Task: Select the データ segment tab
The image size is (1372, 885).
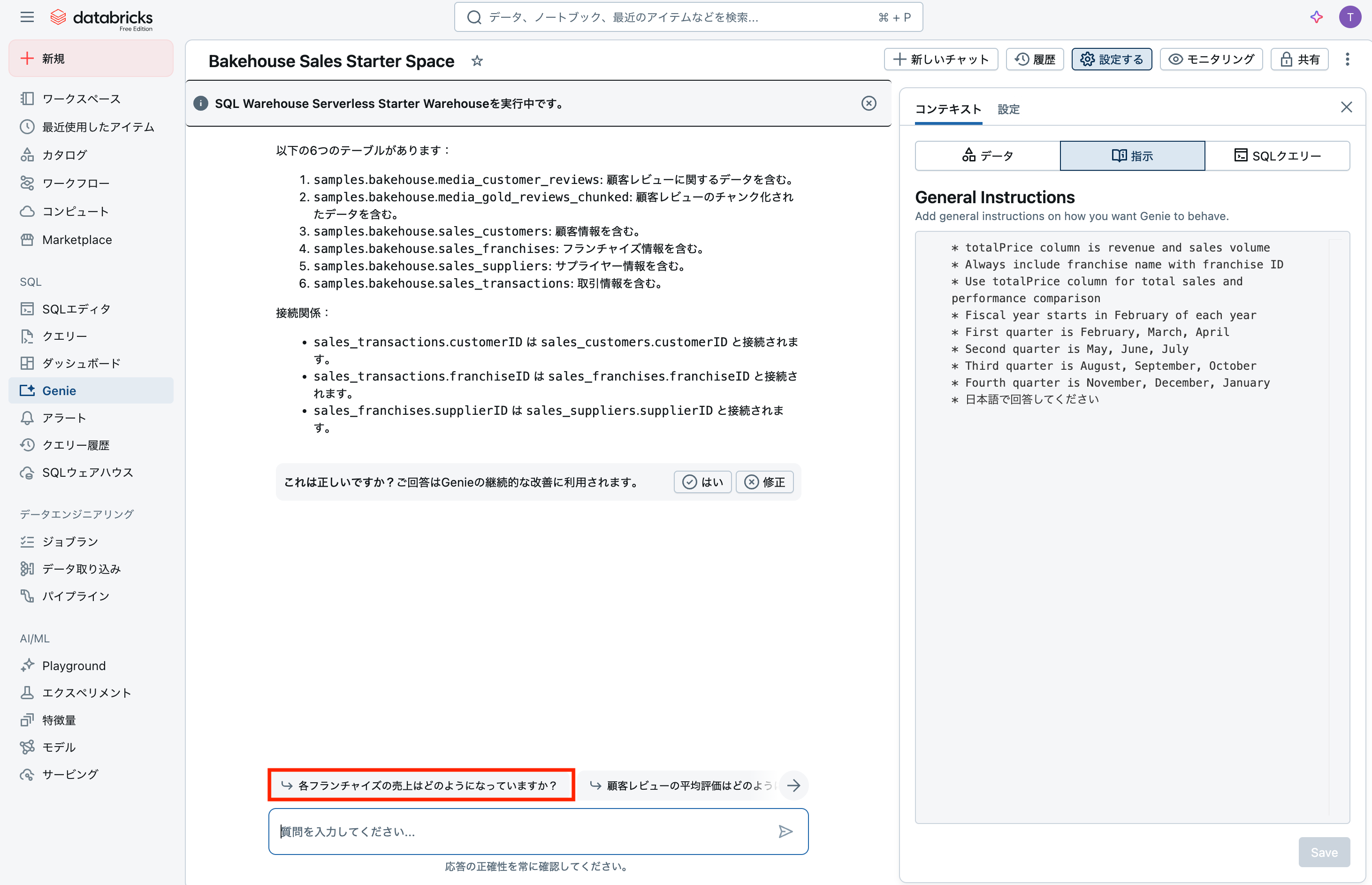Action: (988, 156)
